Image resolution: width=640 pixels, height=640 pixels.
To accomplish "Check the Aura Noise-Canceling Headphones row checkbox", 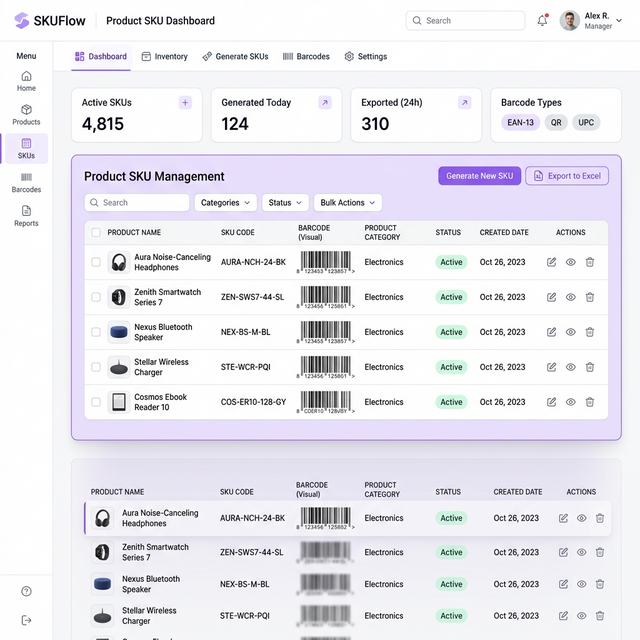I will 96,262.
